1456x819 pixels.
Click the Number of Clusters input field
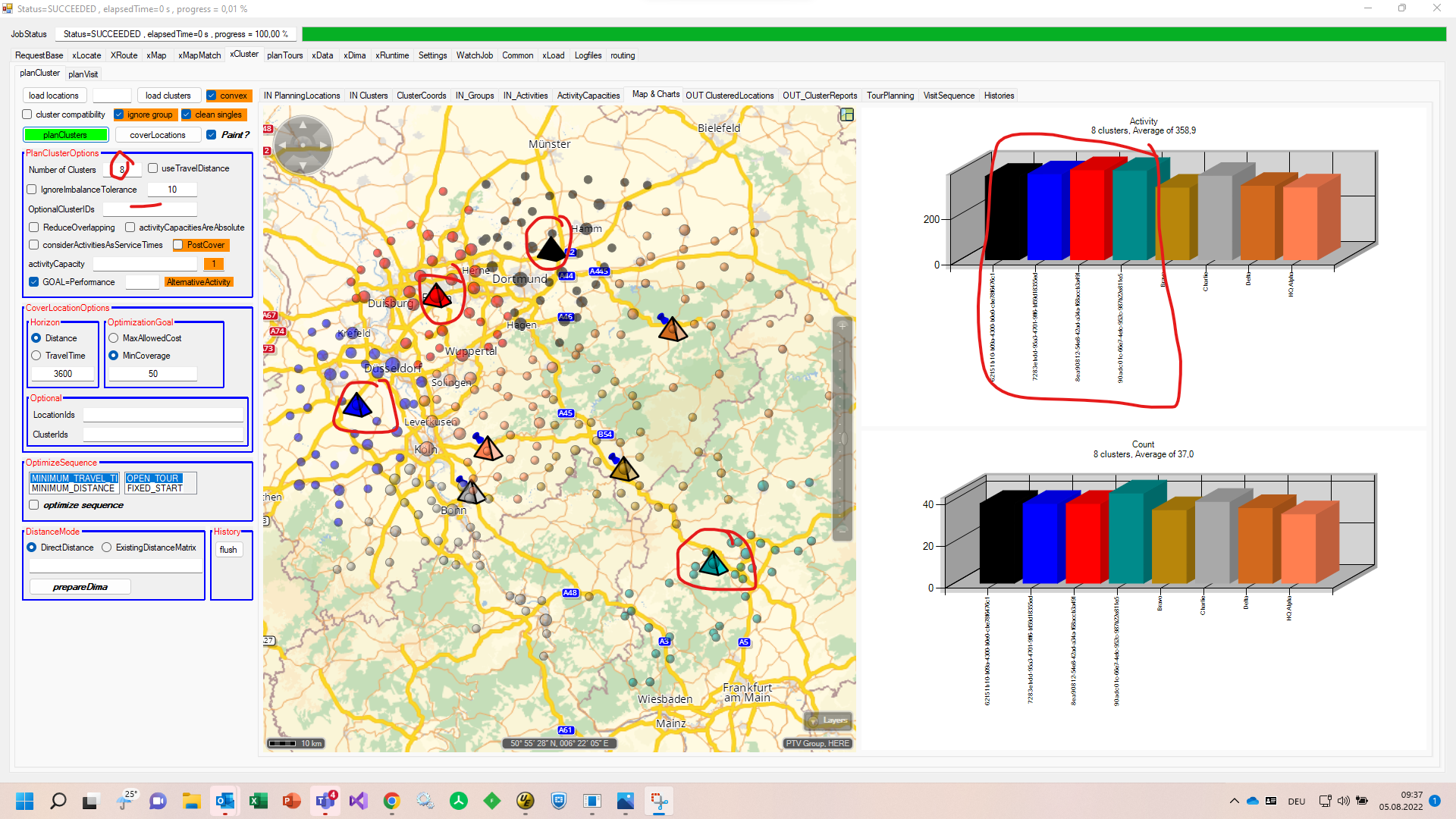[x=121, y=170]
